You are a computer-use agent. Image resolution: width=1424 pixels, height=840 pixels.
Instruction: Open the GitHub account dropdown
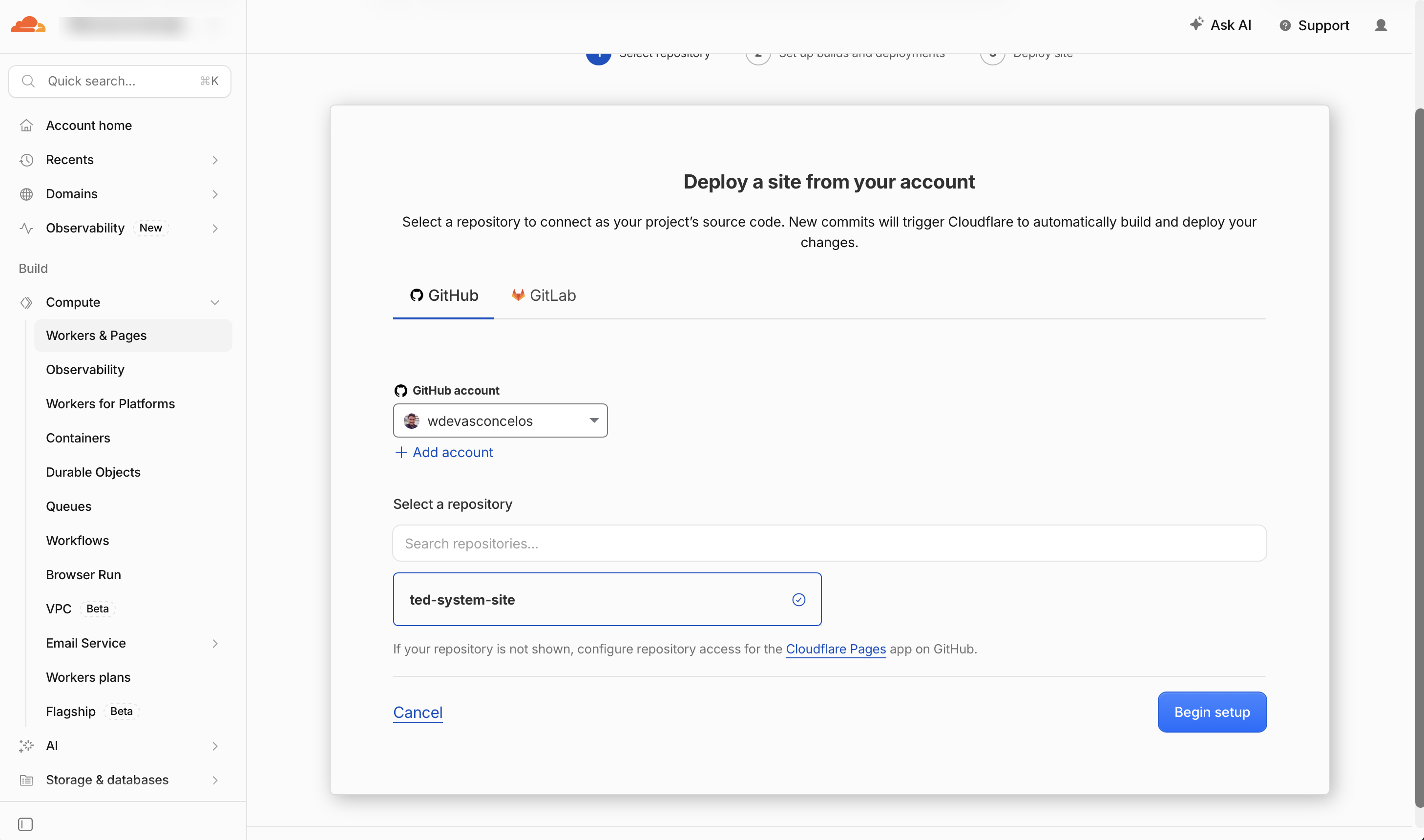pos(501,420)
